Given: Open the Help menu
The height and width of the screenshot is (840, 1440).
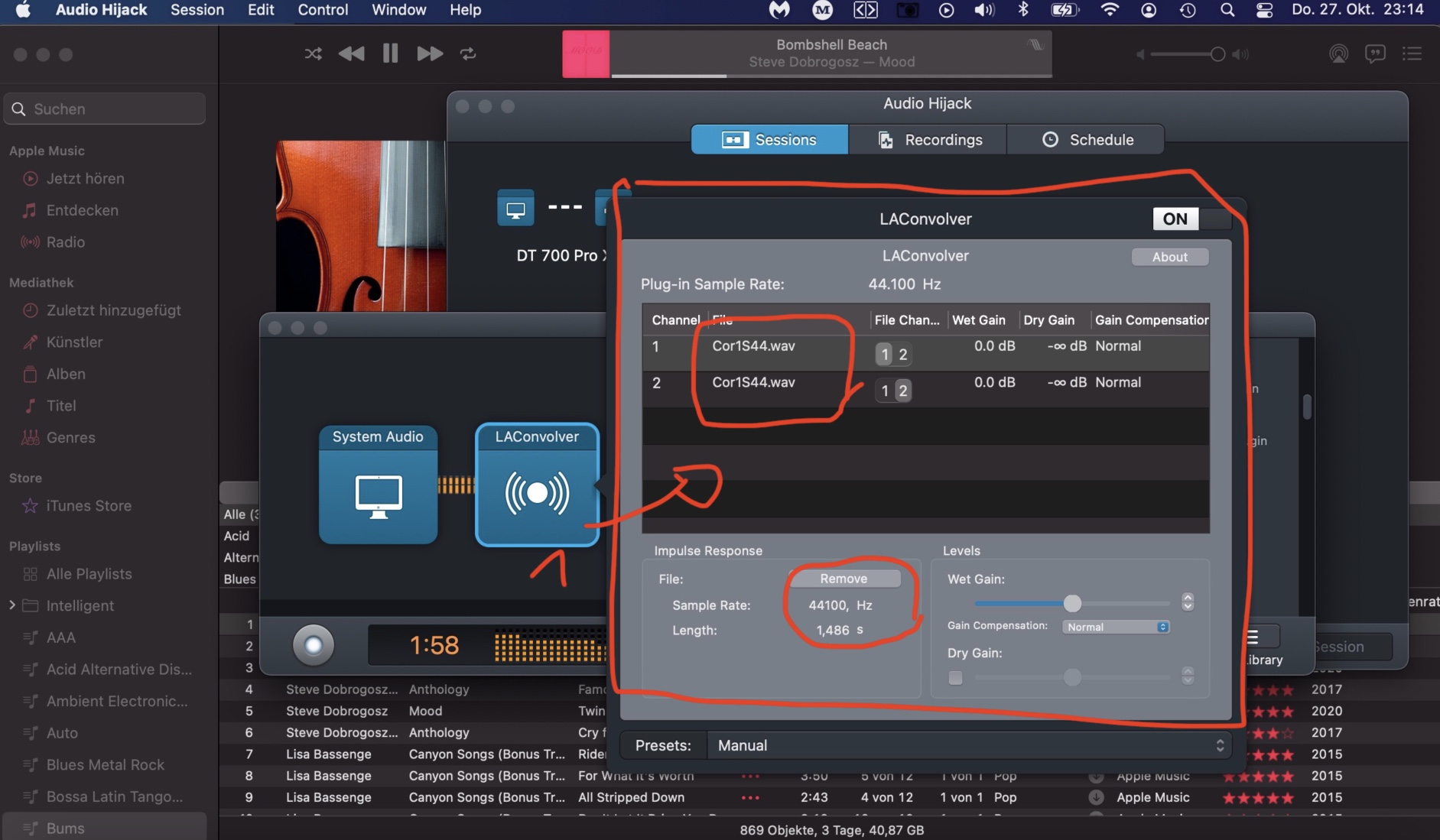Looking at the screenshot, I should pyautogui.click(x=465, y=10).
